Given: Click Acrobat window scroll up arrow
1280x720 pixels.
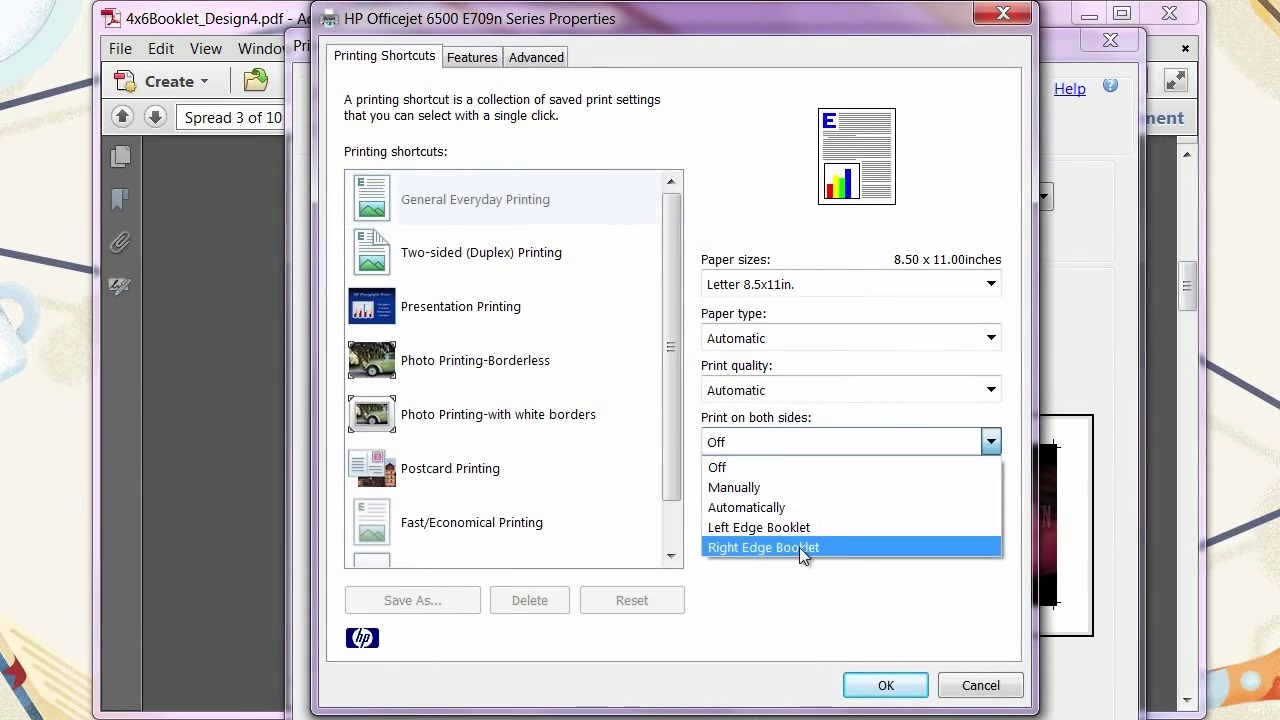Looking at the screenshot, I should click(1187, 154).
